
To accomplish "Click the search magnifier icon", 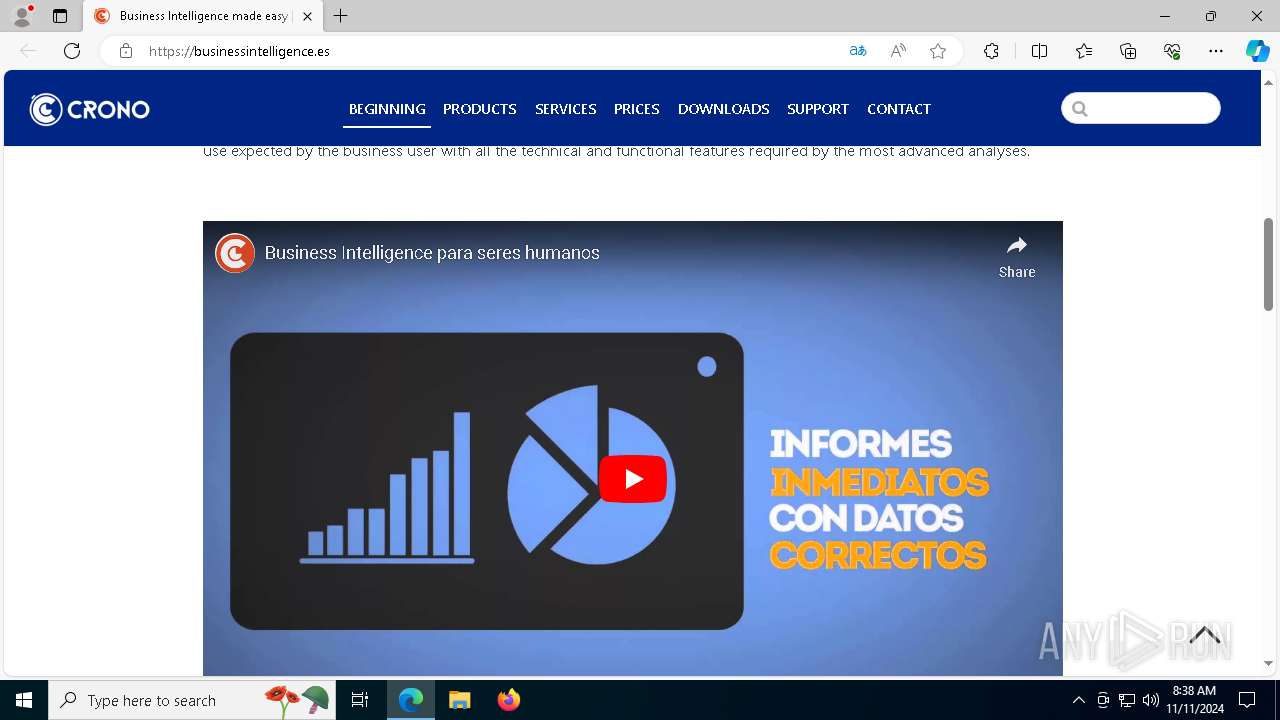I will click(x=1080, y=109).
